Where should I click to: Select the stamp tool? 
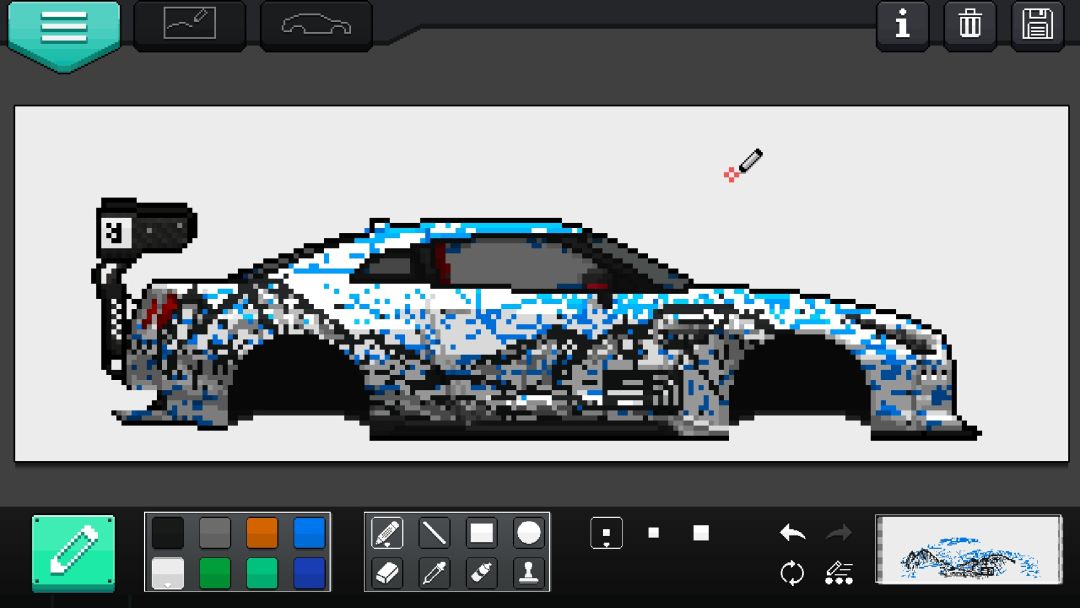pos(528,572)
